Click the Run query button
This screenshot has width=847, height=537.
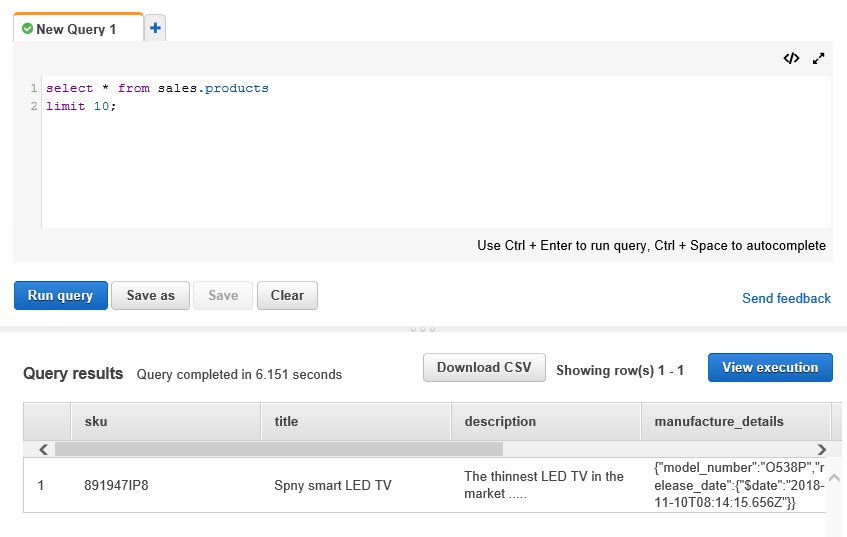pyautogui.click(x=60, y=296)
